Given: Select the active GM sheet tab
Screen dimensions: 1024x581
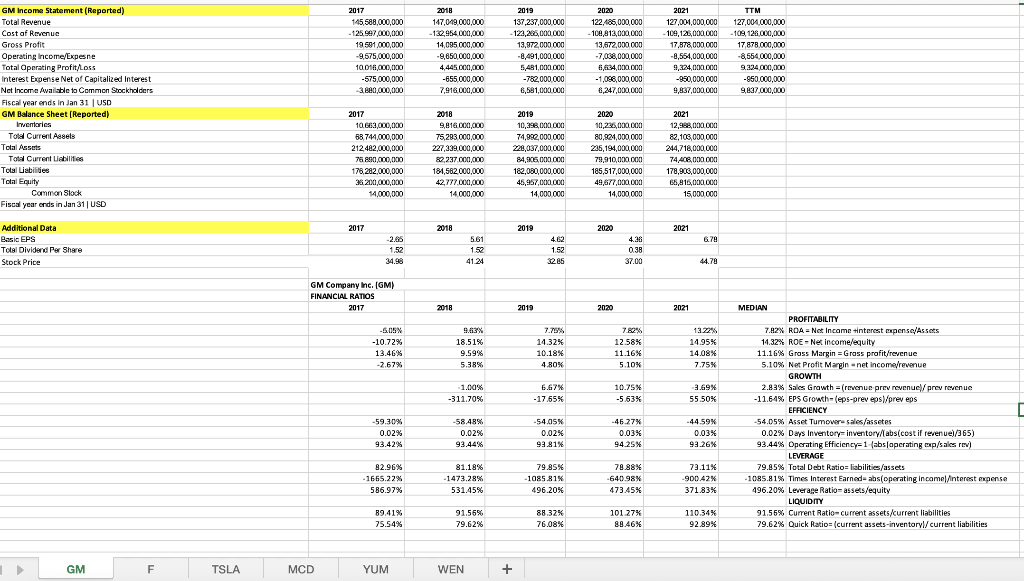Looking at the screenshot, I should click(x=75, y=568).
